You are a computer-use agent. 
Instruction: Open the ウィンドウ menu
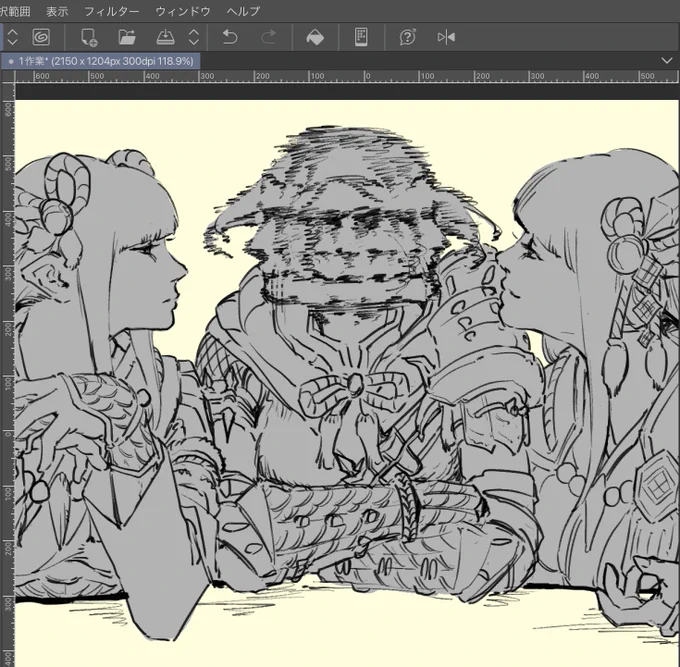tap(183, 11)
